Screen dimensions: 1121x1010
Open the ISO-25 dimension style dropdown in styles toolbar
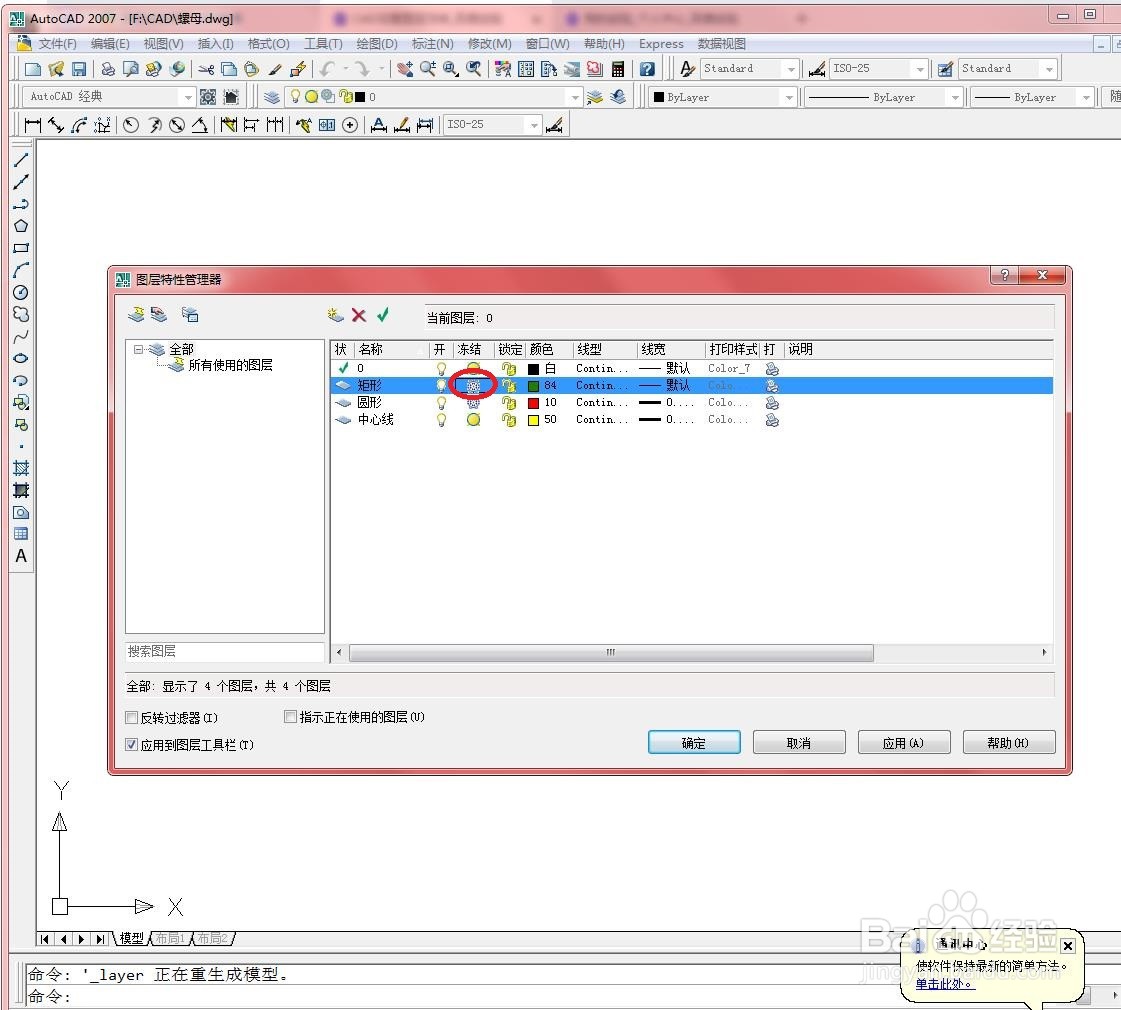[x=920, y=69]
